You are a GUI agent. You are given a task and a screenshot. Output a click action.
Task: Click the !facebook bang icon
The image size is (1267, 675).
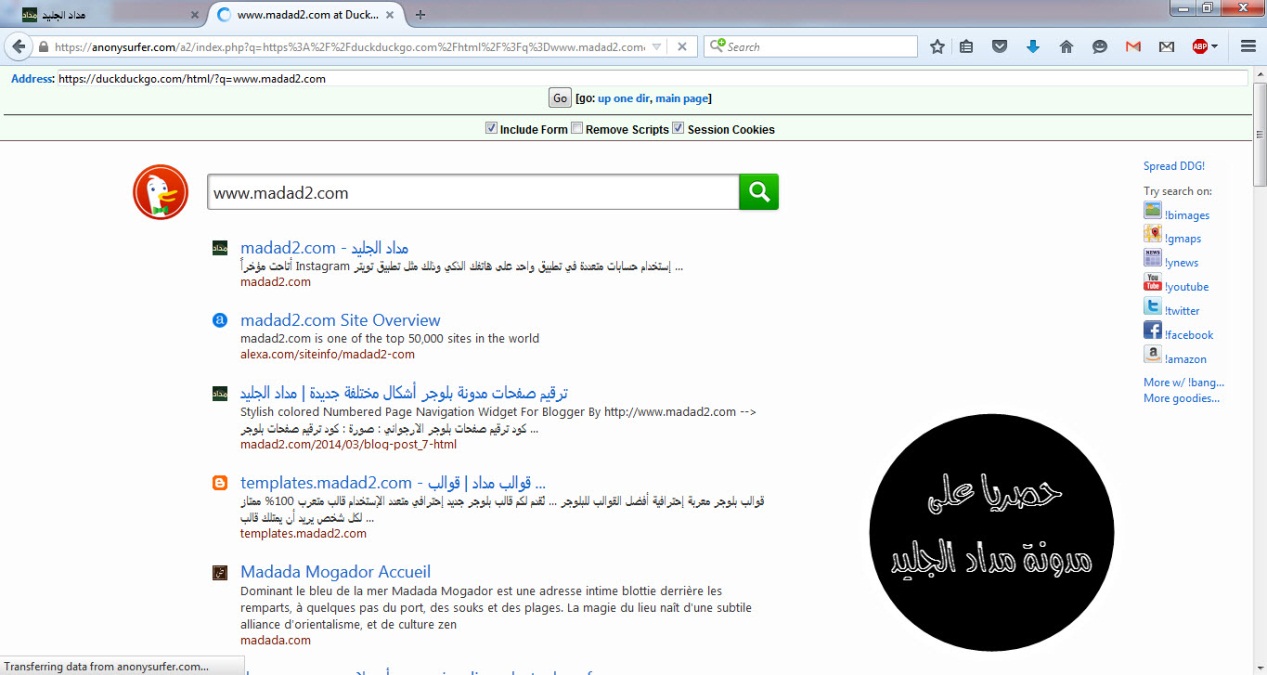coord(1153,330)
